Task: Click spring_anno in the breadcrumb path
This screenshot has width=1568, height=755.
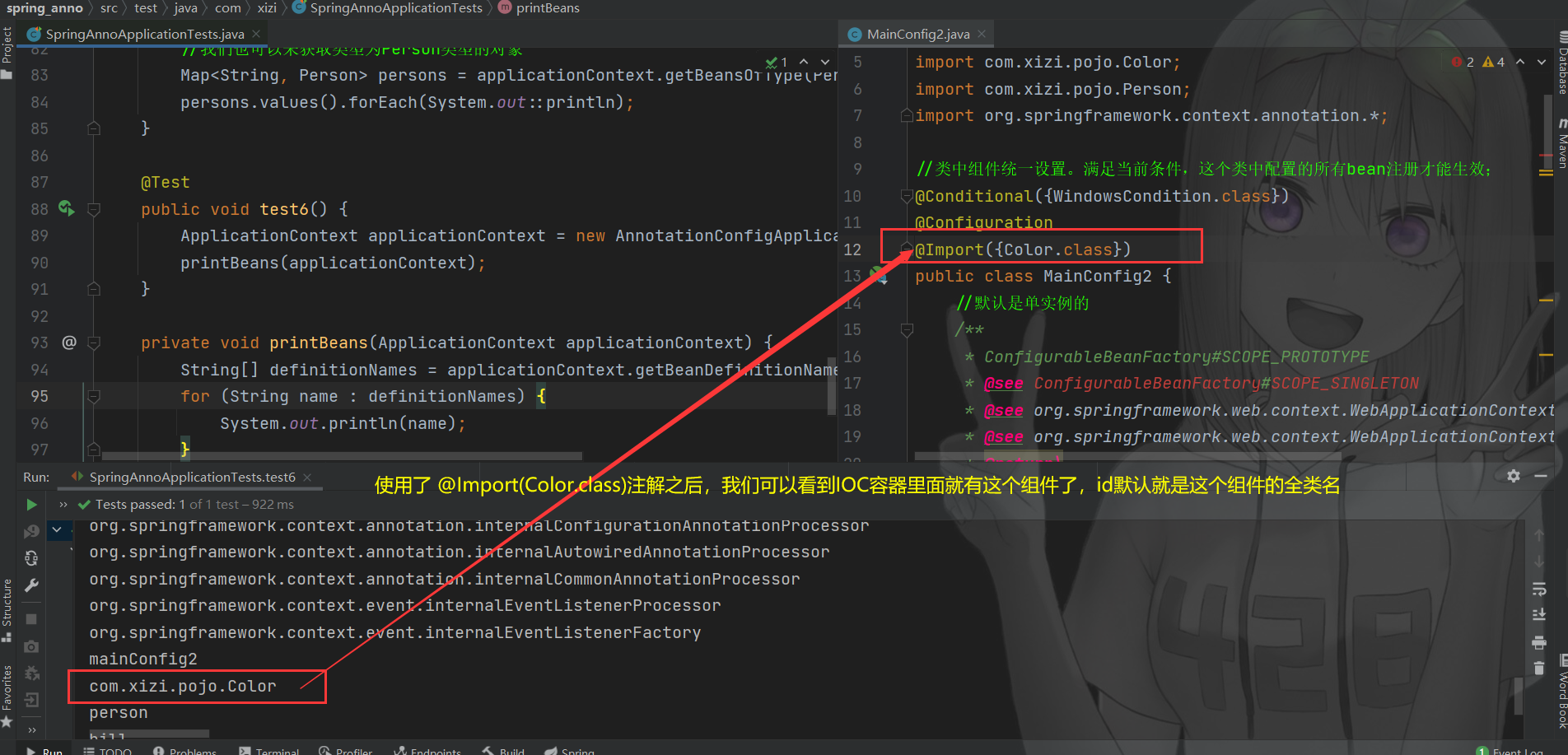Action: (x=44, y=8)
